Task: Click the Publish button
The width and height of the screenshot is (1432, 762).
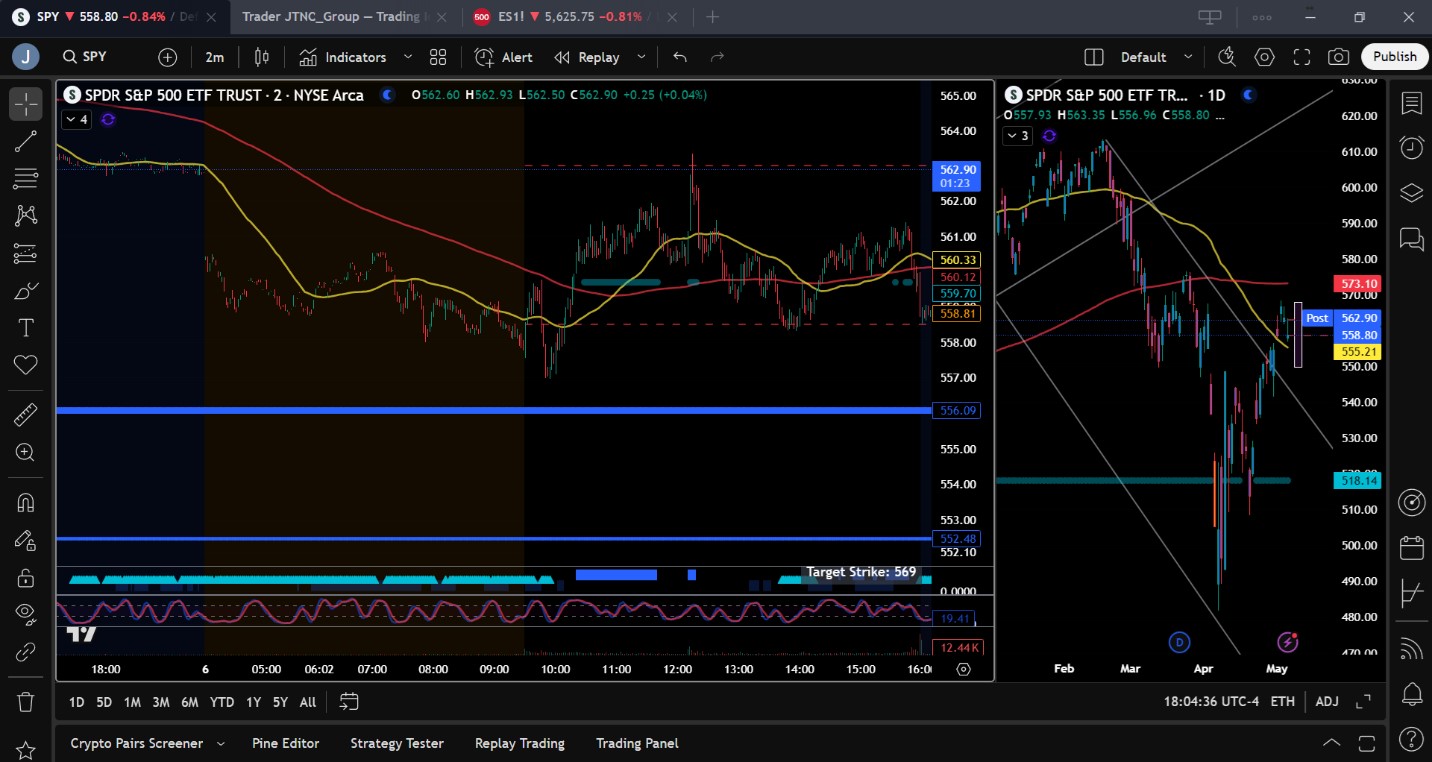Action: click(1393, 57)
